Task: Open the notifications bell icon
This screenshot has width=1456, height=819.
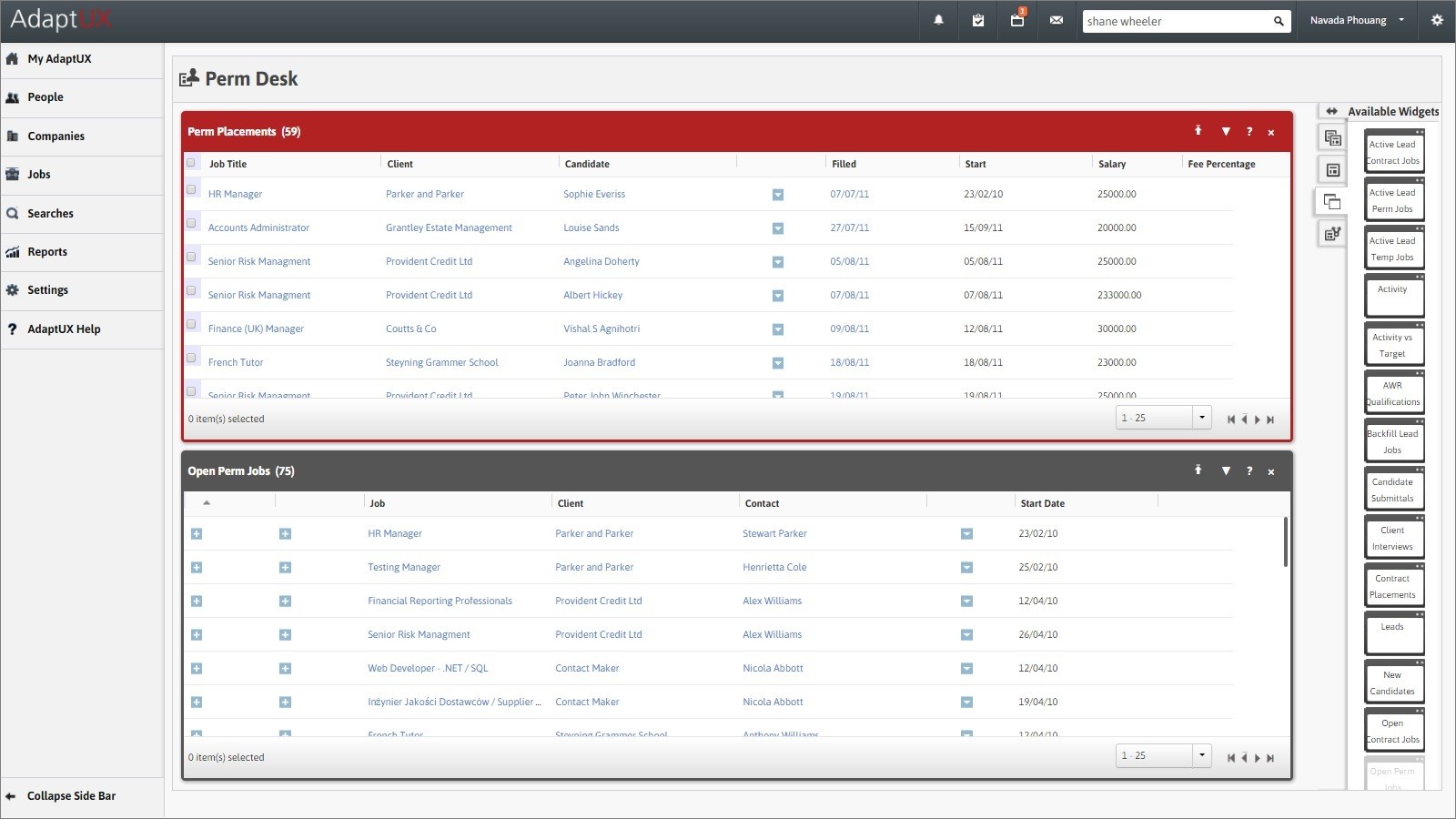Action: click(938, 20)
